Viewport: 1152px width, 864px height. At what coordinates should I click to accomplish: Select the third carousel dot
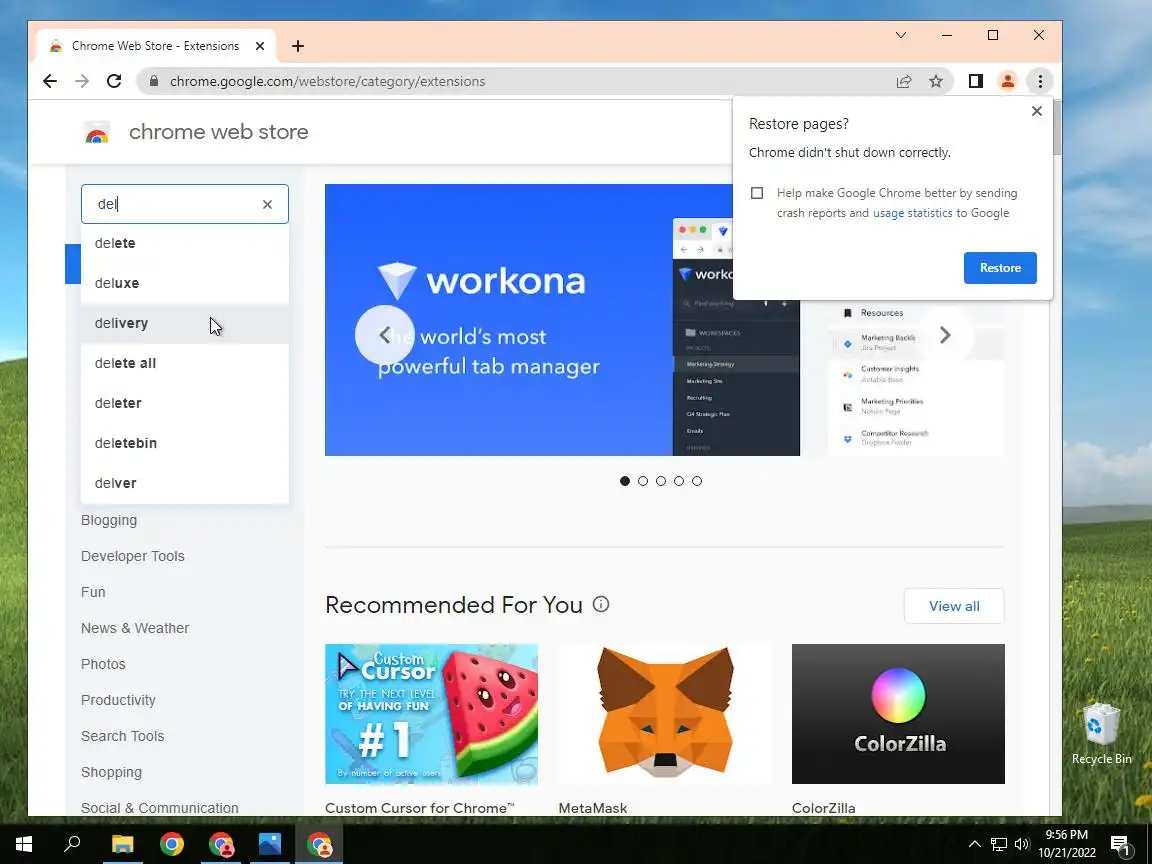click(660, 481)
